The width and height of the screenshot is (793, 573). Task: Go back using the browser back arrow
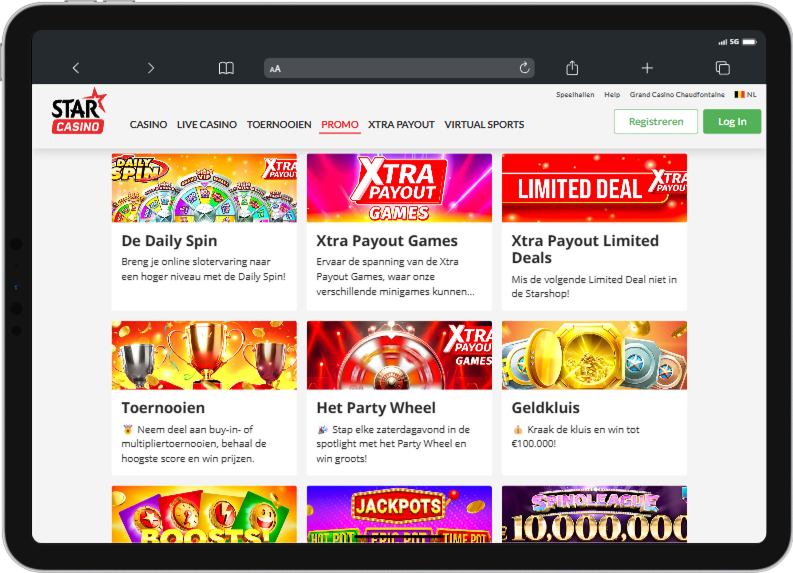(x=76, y=68)
